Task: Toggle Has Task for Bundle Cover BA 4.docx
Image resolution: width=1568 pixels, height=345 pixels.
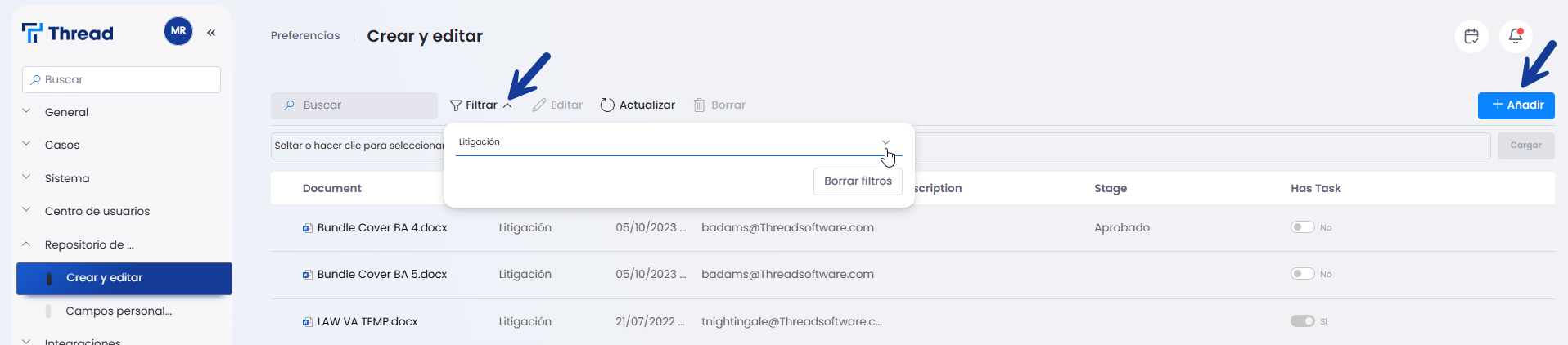Action: [1302, 227]
